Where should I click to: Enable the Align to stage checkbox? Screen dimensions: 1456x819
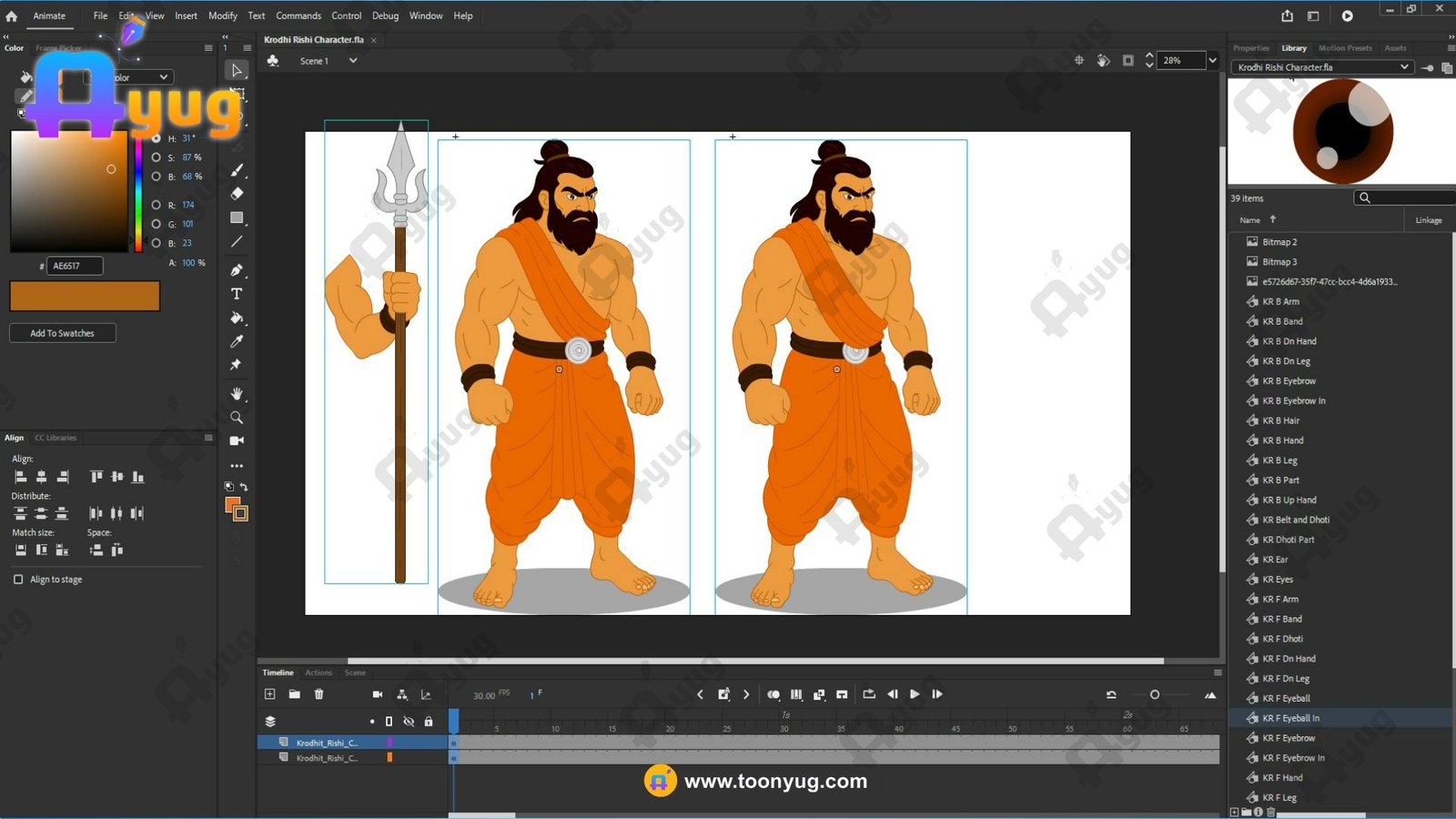coord(18,580)
